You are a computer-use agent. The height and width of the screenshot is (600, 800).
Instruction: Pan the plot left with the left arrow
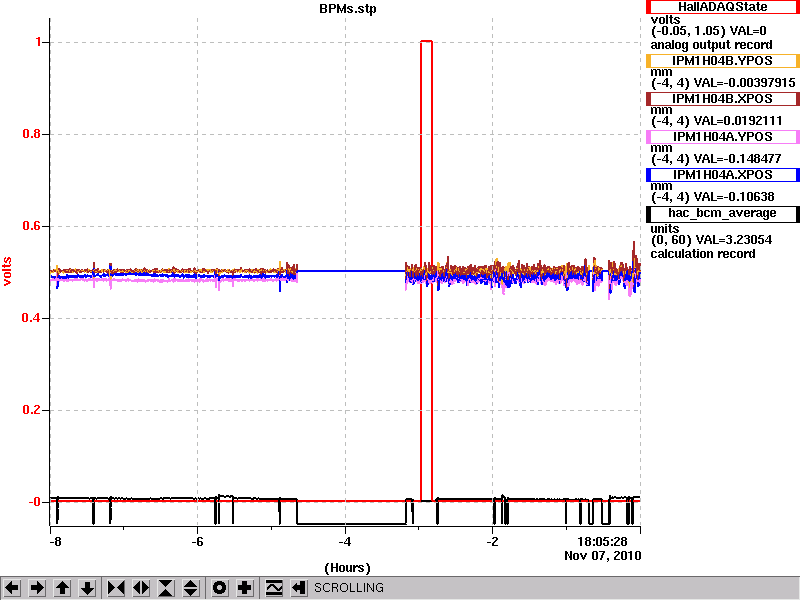pos(12,588)
